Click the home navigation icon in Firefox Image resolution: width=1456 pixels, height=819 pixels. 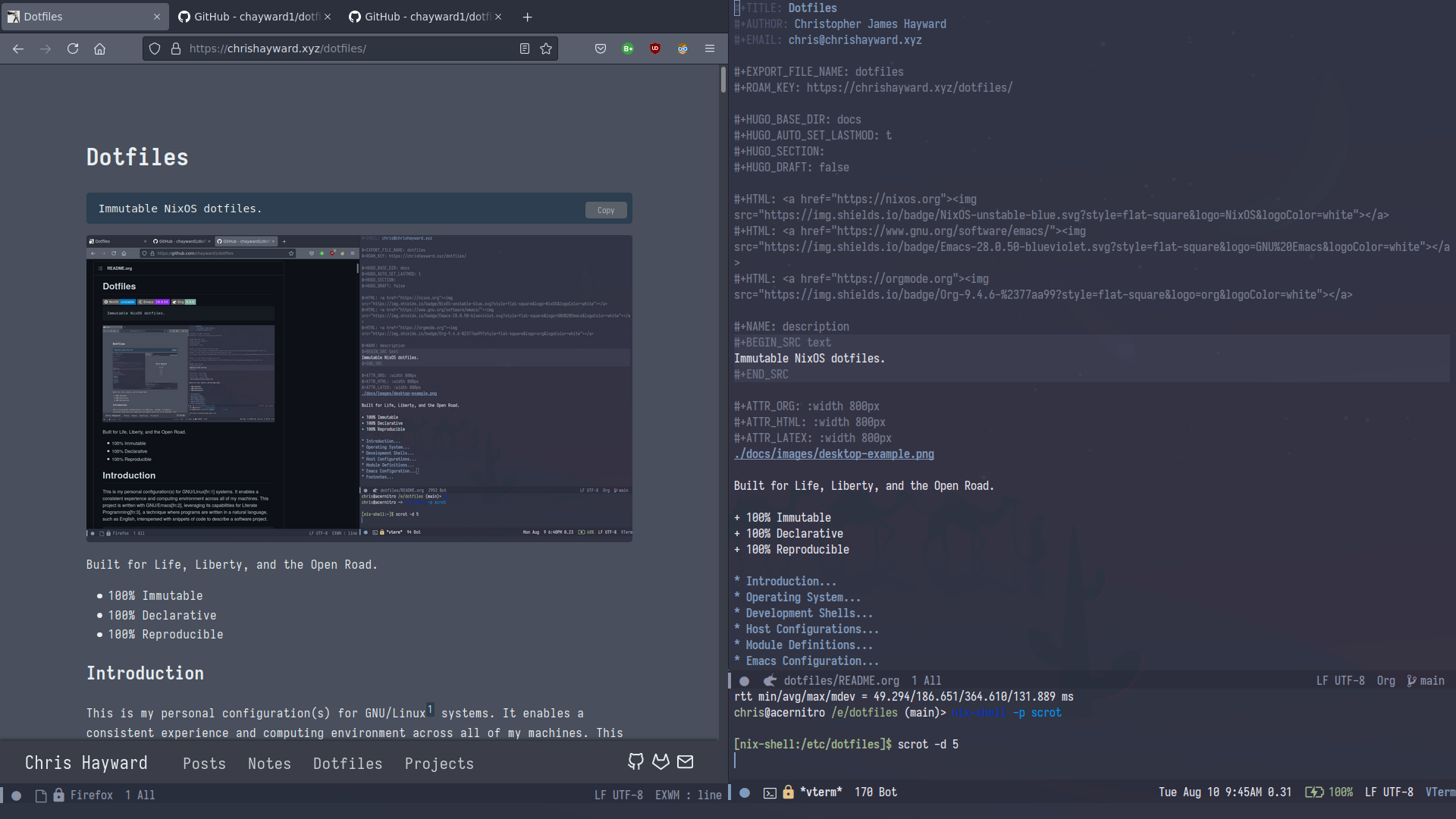click(x=100, y=48)
